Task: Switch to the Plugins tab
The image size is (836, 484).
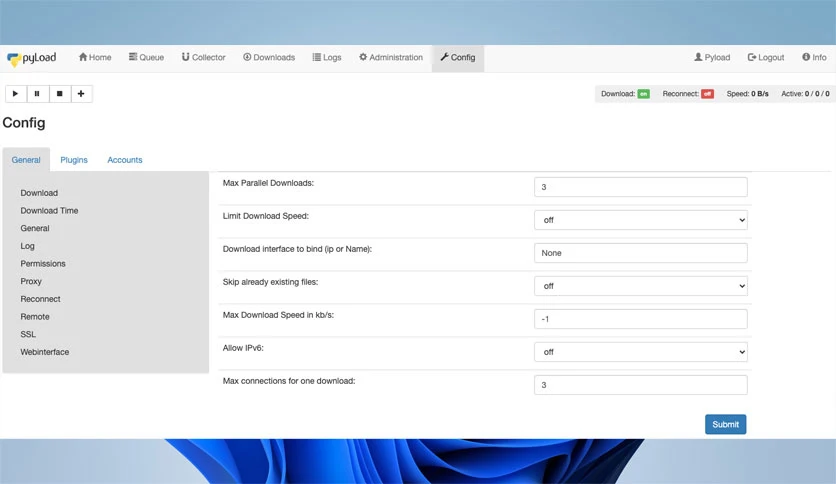Action: coord(74,160)
